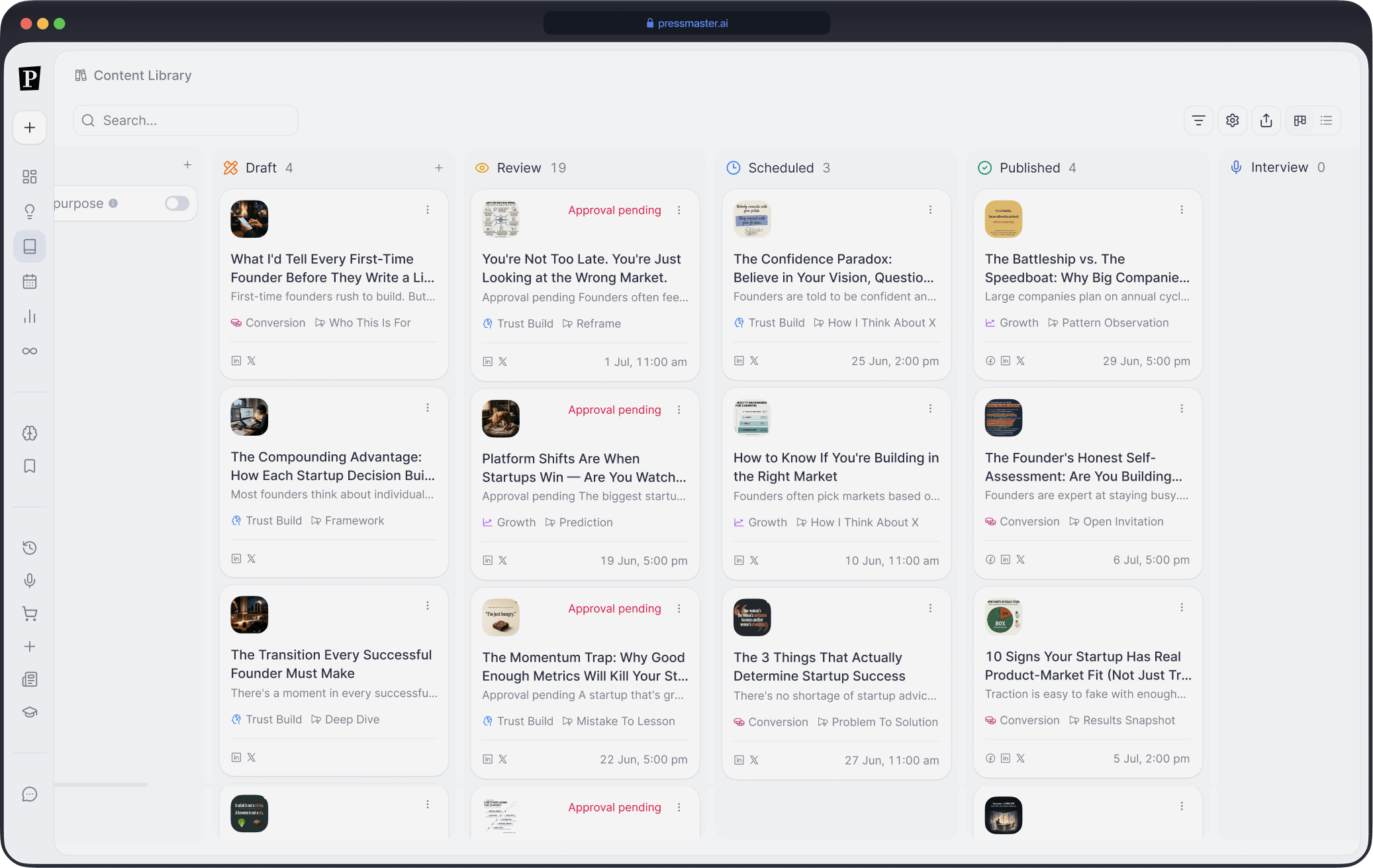Image resolution: width=1373 pixels, height=868 pixels.
Task: Open options for 10 Signs Your Startup card
Action: 1182,607
